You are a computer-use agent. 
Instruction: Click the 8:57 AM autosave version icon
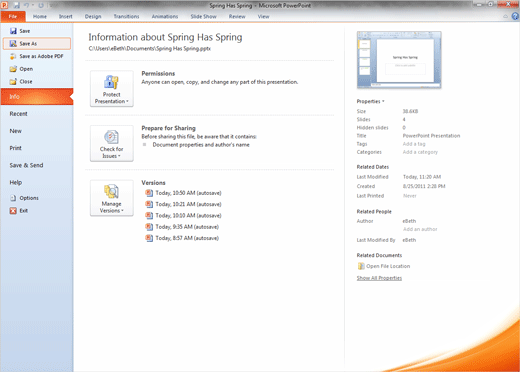tap(149, 238)
